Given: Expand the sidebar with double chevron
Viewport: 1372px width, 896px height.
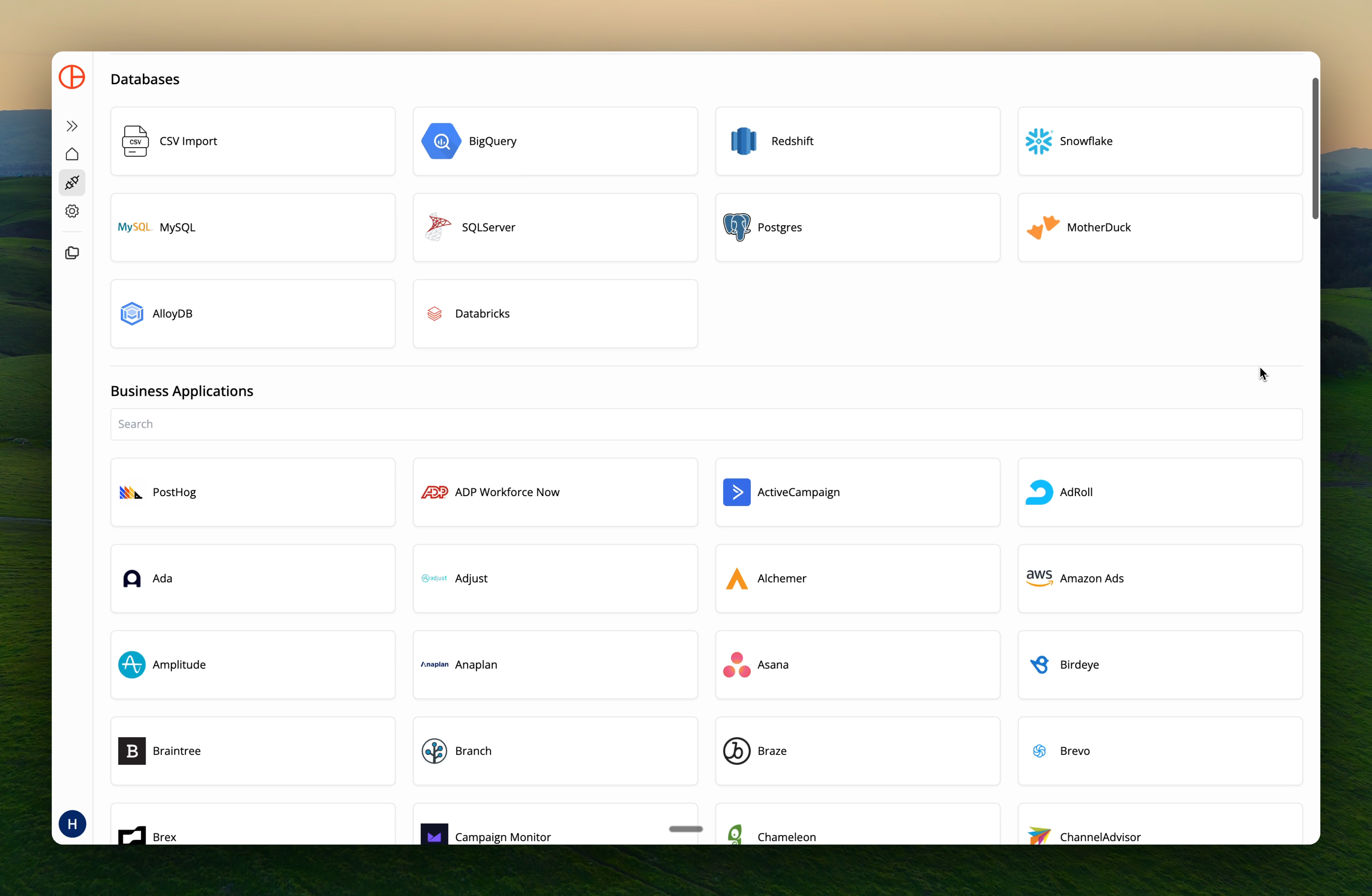Looking at the screenshot, I should [x=72, y=126].
